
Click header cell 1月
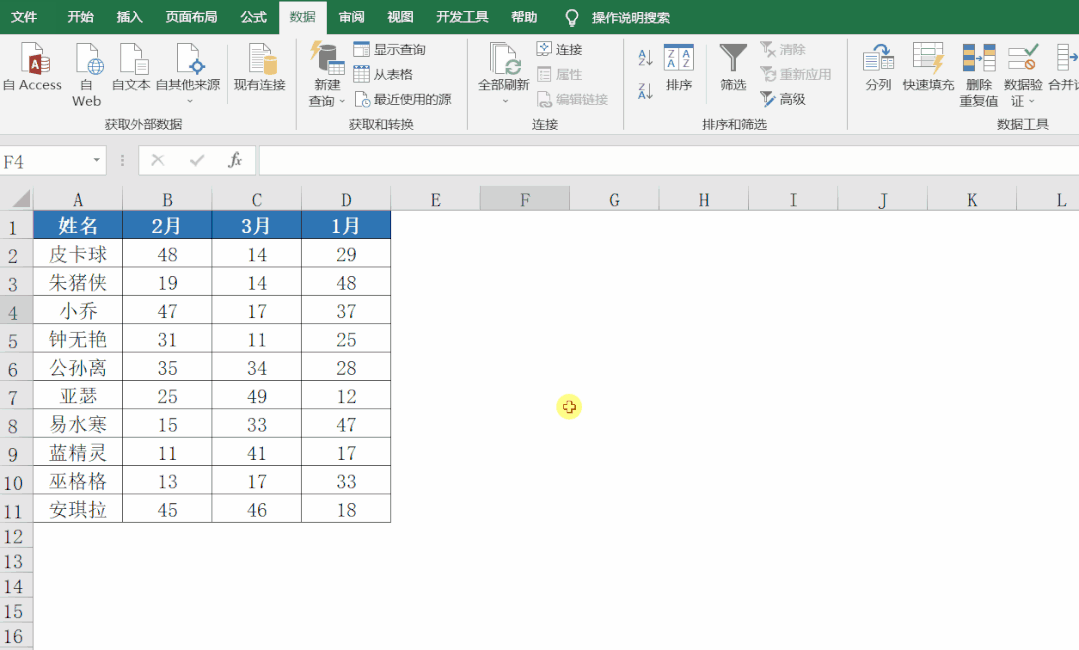[x=346, y=226]
